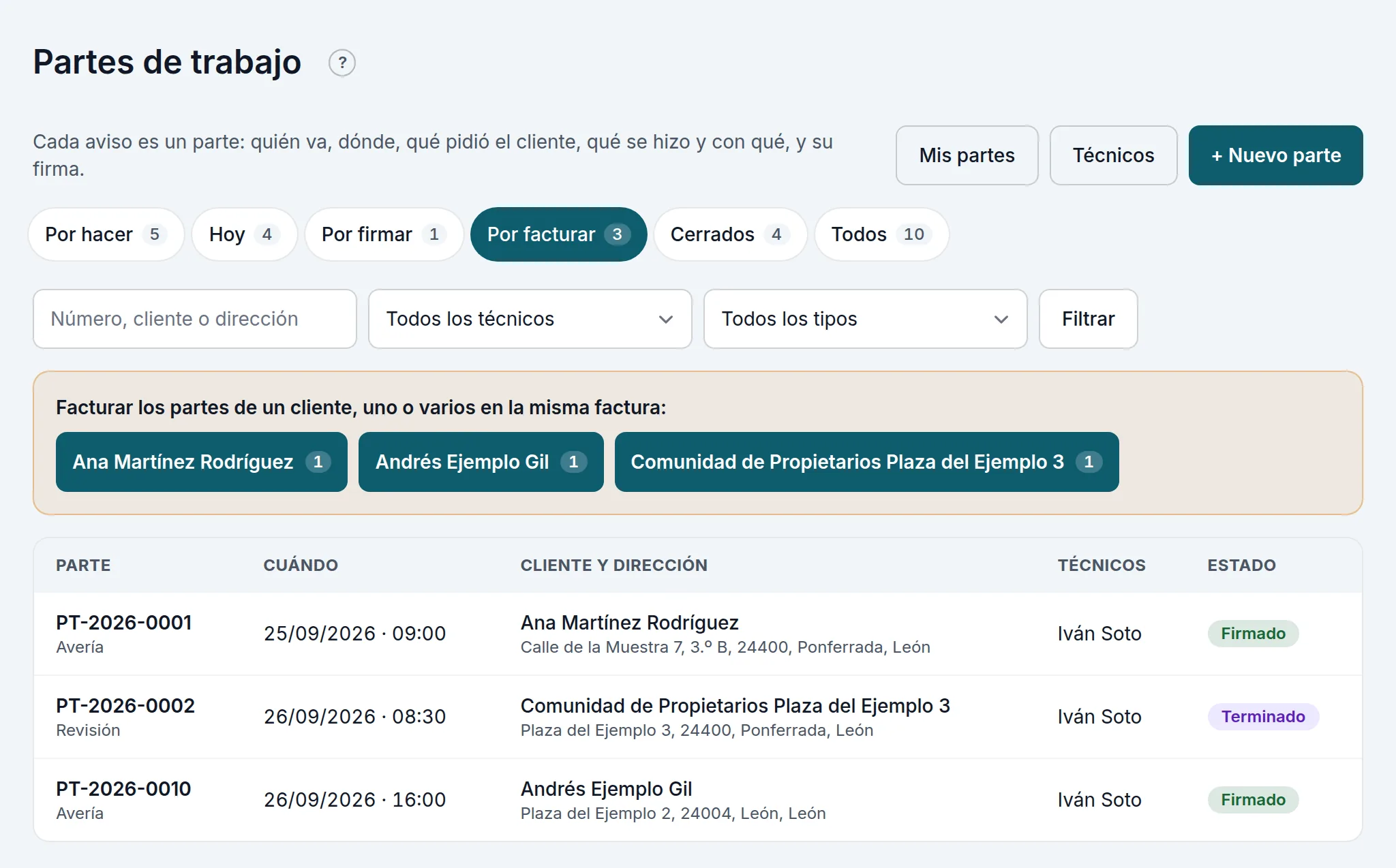The image size is (1396, 868).
Task: Open the help question mark icon
Action: click(342, 63)
